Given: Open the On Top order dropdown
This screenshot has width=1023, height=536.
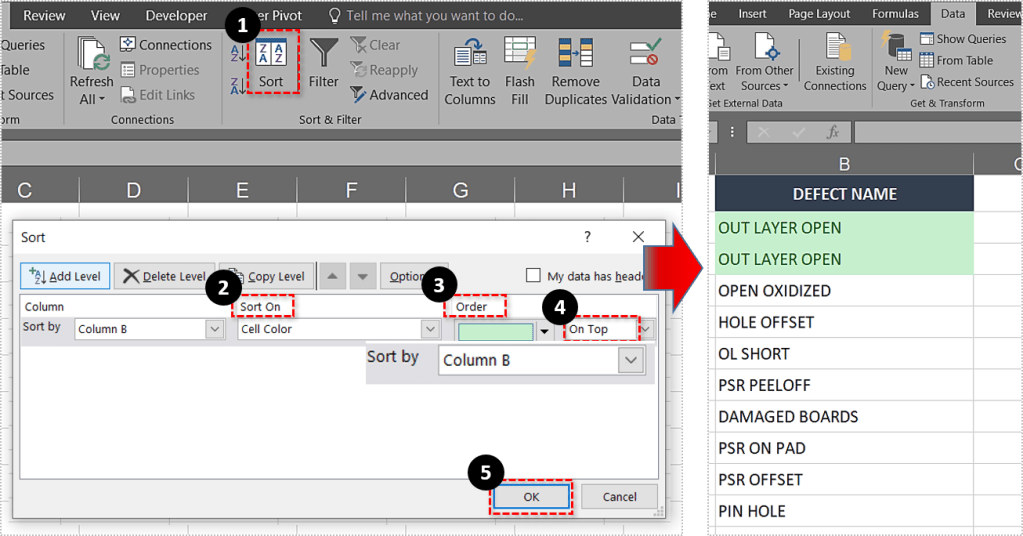Looking at the screenshot, I should pyautogui.click(x=646, y=329).
